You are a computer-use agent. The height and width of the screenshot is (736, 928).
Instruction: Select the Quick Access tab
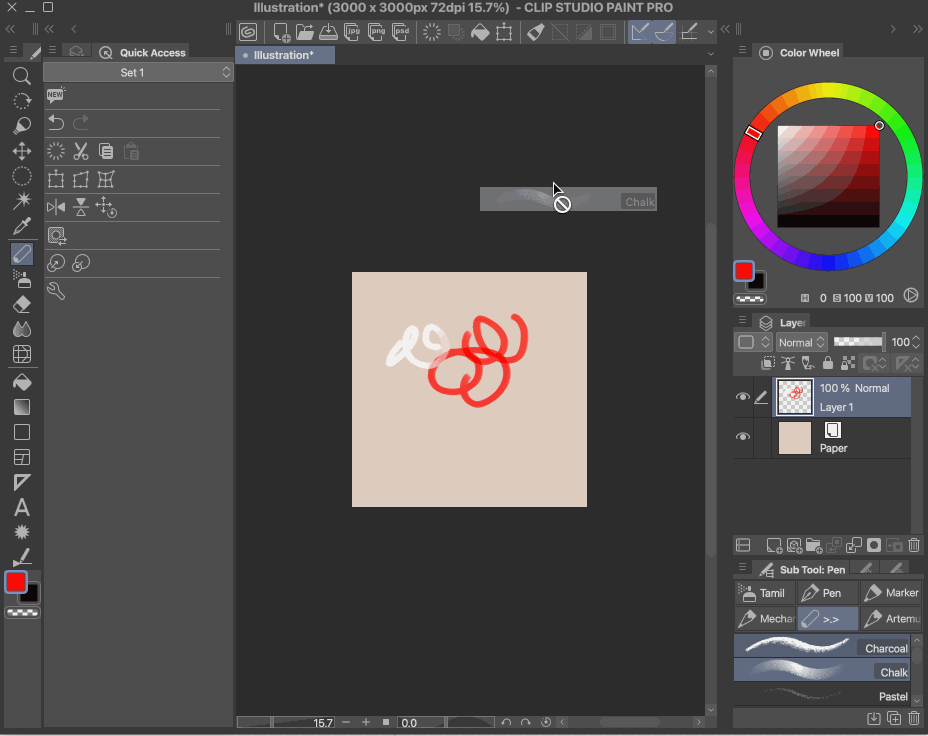click(142, 53)
